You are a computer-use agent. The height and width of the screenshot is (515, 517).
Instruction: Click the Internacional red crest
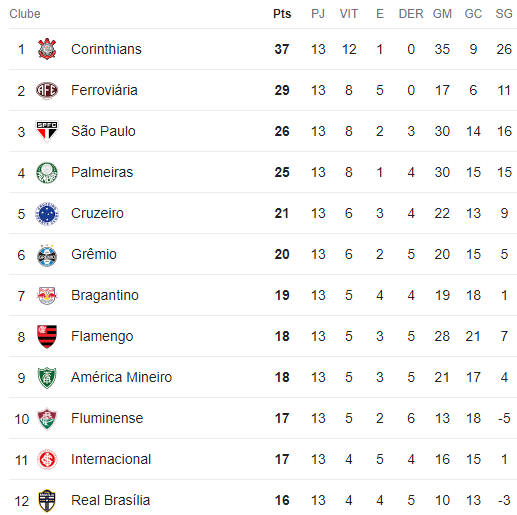coord(47,460)
